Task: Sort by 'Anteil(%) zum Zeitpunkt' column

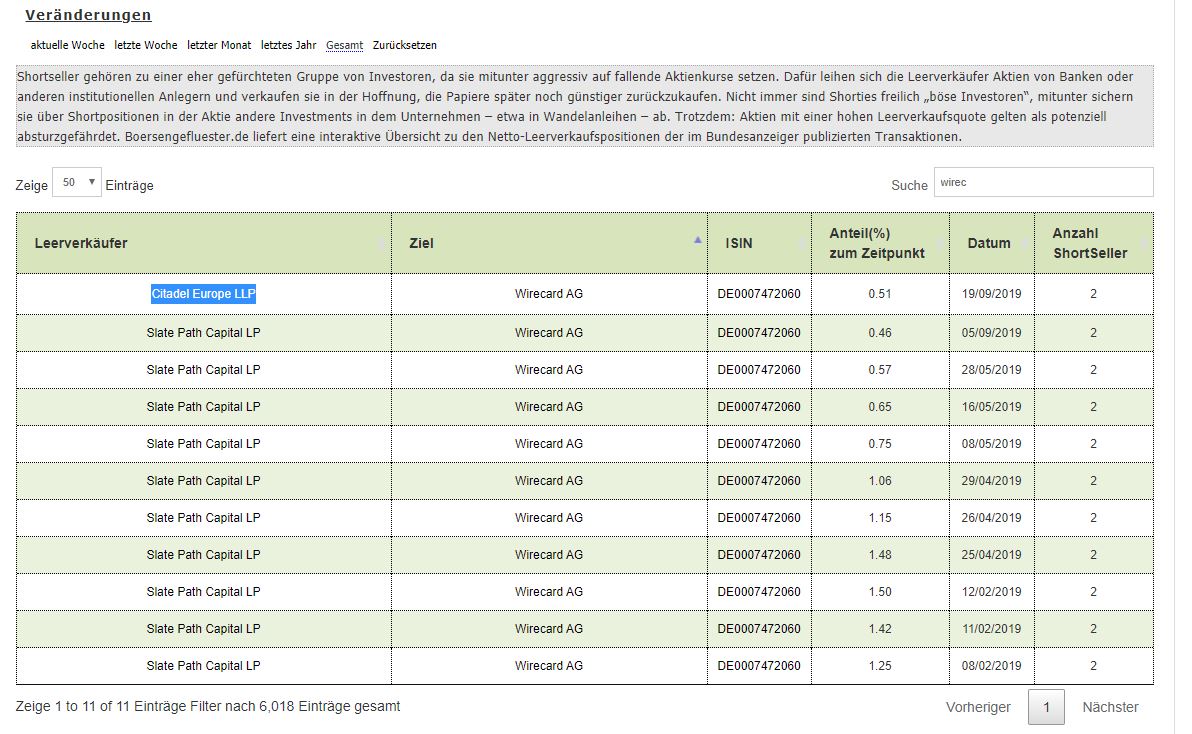Action: tap(878, 243)
